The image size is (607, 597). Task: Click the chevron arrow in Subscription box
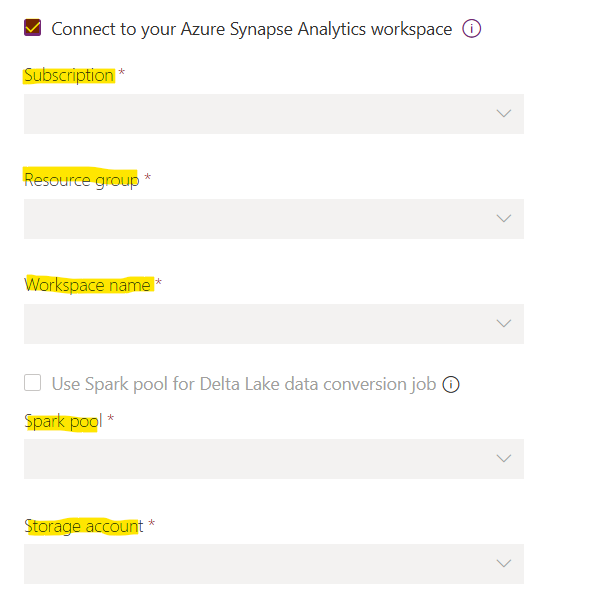coord(504,114)
